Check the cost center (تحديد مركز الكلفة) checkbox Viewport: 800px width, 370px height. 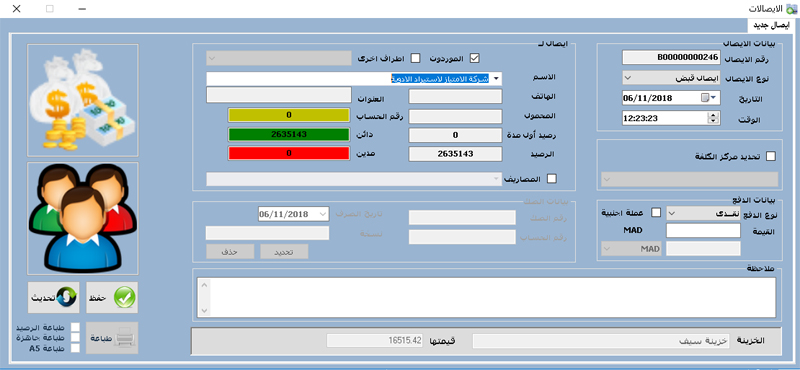pos(771,157)
